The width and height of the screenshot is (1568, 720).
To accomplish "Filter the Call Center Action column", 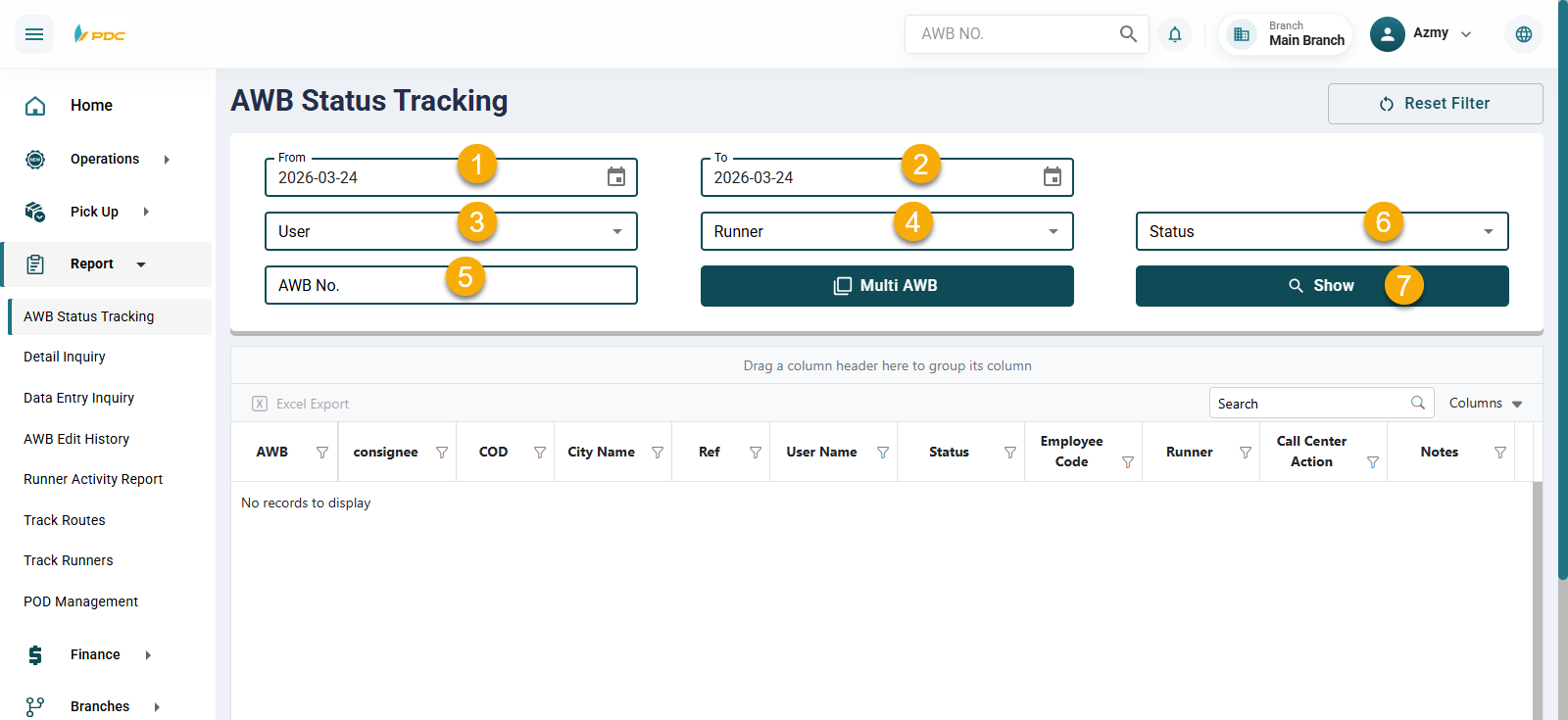I will tap(1373, 462).
